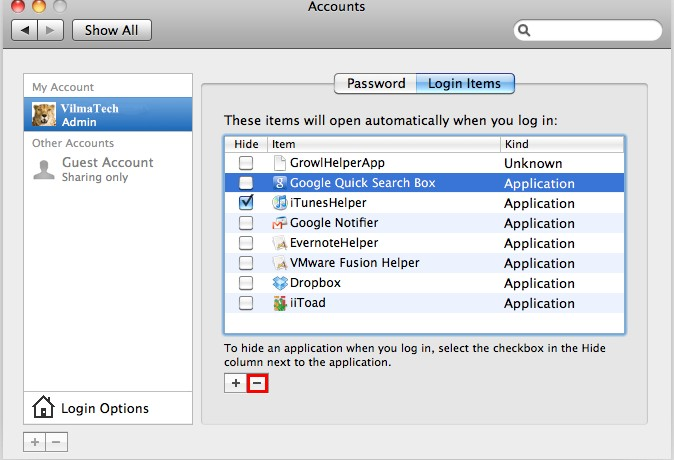
Task: Click the red close window button
Action: [18, 5]
